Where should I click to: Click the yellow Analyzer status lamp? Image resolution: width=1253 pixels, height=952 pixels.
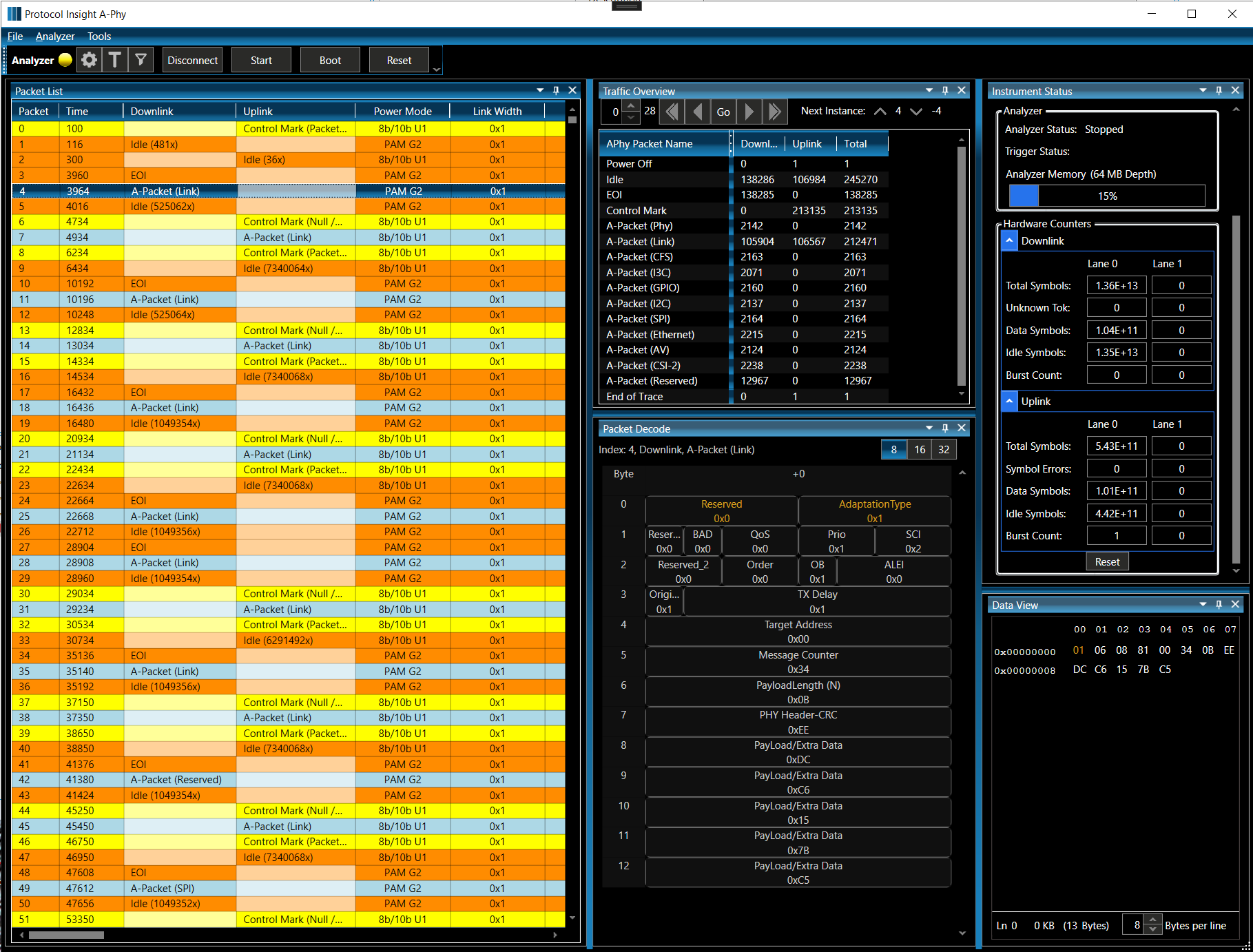click(x=65, y=60)
